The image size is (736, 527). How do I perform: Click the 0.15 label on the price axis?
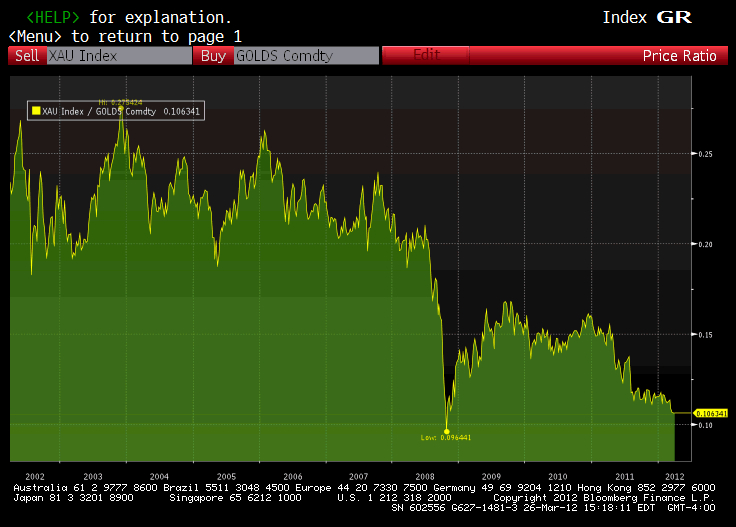pos(706,334)
